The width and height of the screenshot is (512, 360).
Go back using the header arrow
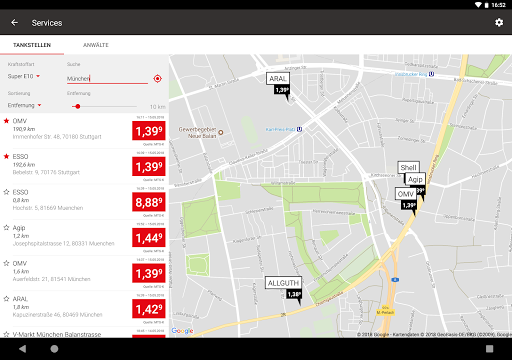pyautogui.click(x=14, y=22)
